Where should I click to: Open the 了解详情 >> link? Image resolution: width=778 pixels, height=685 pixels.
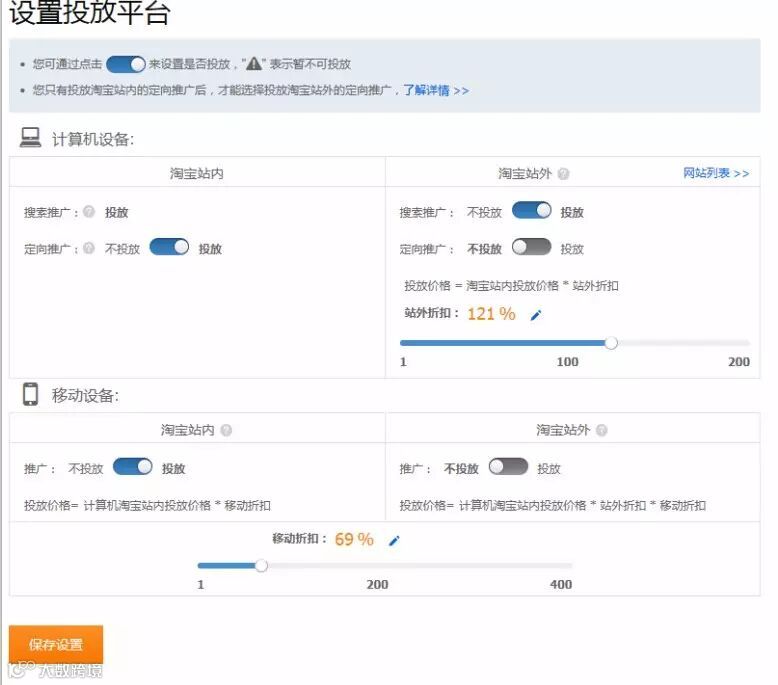436,90
